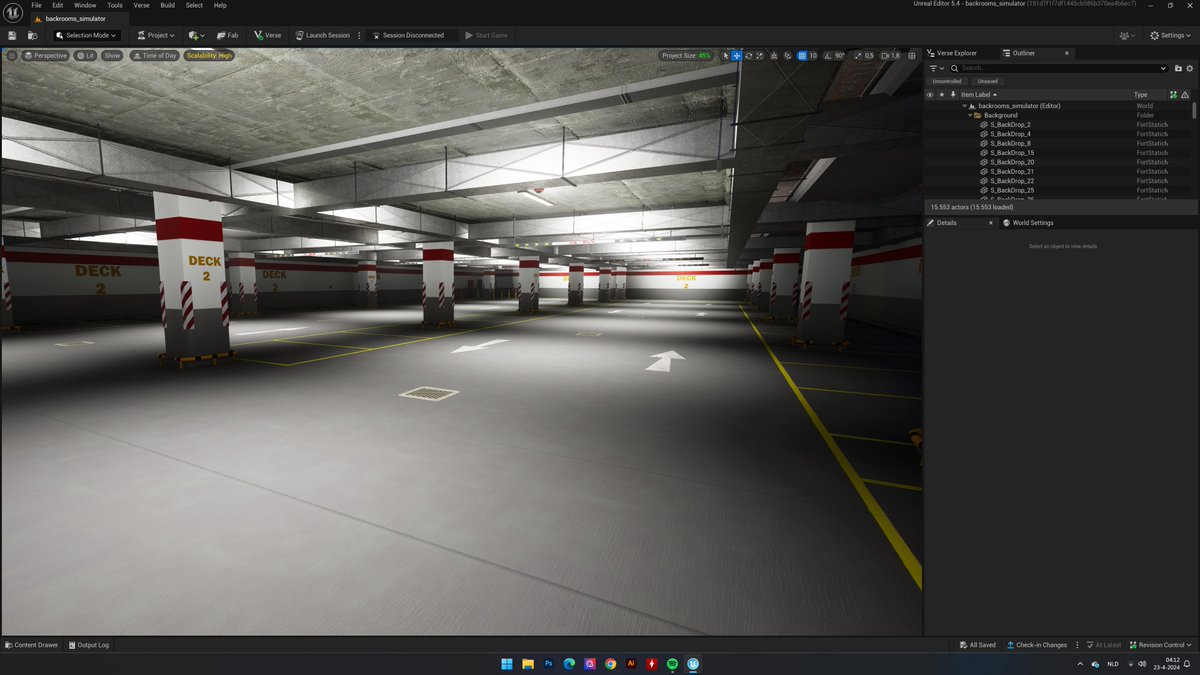Toggle world/local coordinate system icon
1200x675 pixels.
coord(774,56)
